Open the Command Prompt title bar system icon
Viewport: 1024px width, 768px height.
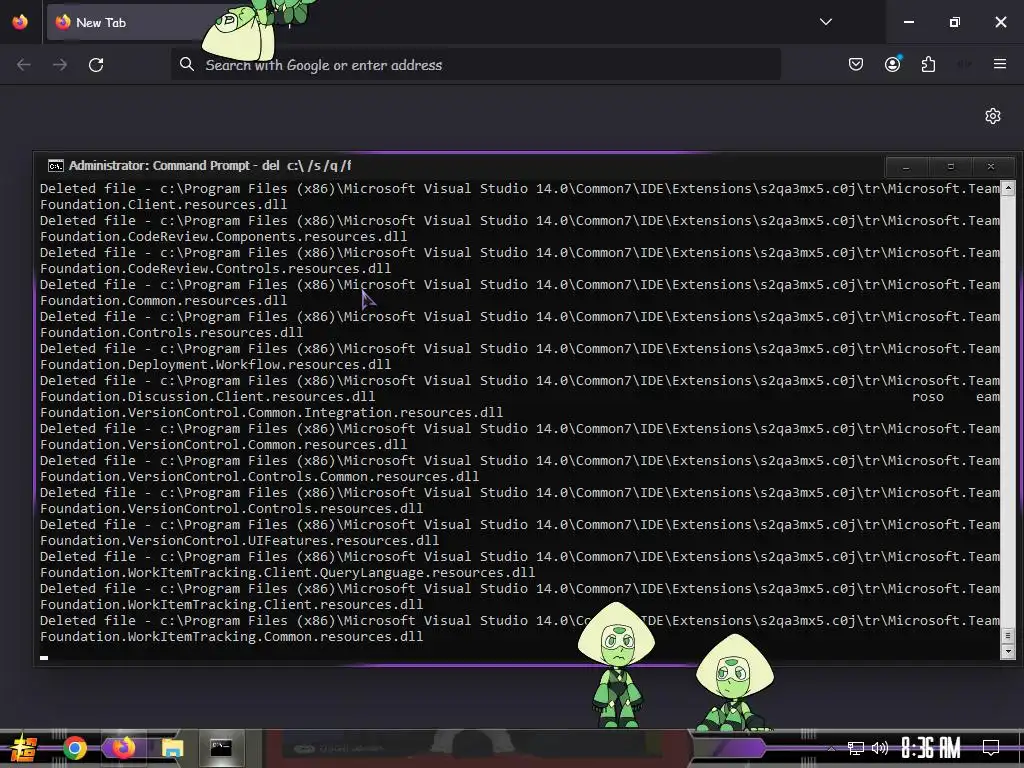point(56,166)
